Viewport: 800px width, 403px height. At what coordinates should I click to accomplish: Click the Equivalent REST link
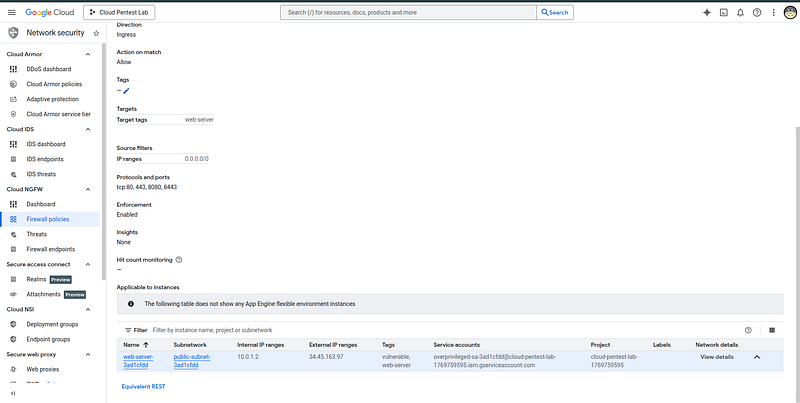[x=143, y=387]
